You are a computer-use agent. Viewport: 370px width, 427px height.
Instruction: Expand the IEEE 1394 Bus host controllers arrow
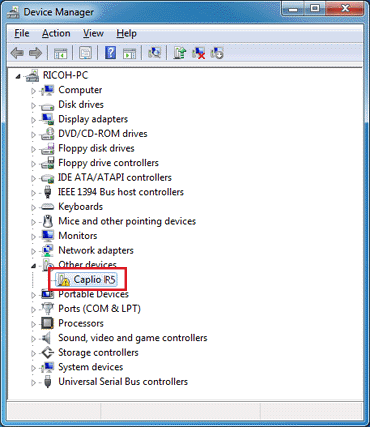pyautogui.click(x=33, y=193)
